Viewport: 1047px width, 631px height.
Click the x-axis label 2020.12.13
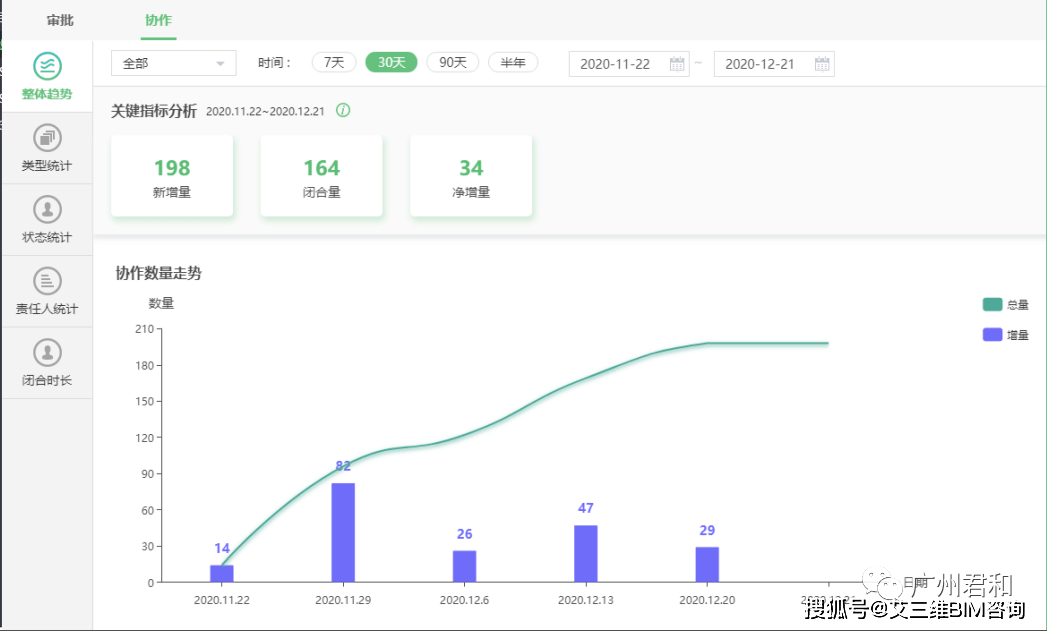pos(586,600)
